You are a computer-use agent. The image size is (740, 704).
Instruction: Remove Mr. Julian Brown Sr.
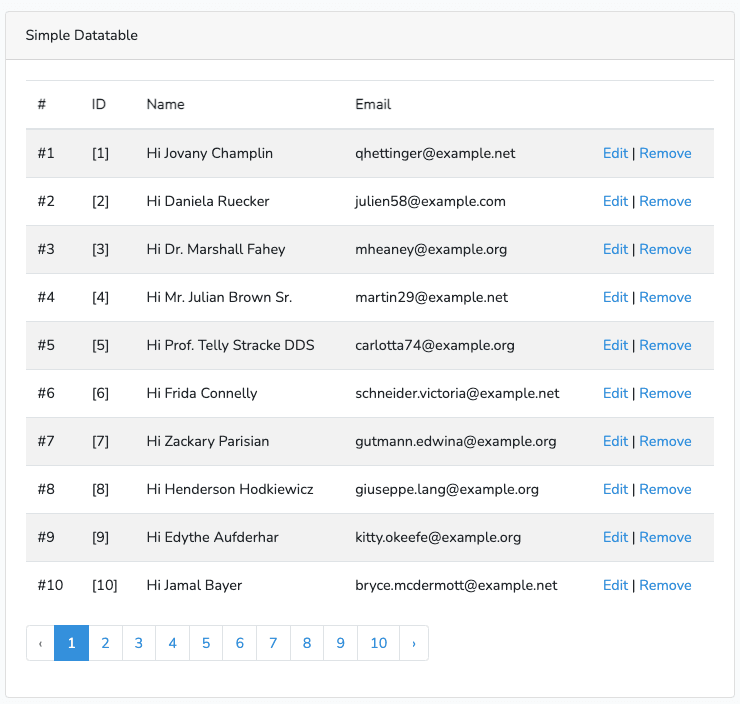[665, 297]
